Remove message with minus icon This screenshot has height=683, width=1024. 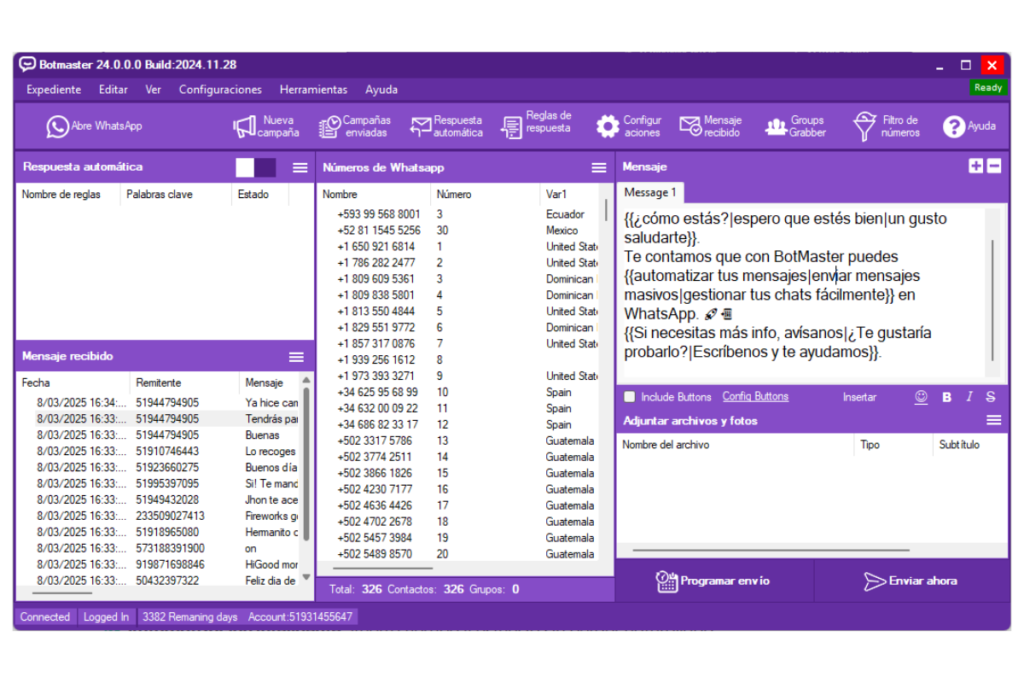point(994,166)
